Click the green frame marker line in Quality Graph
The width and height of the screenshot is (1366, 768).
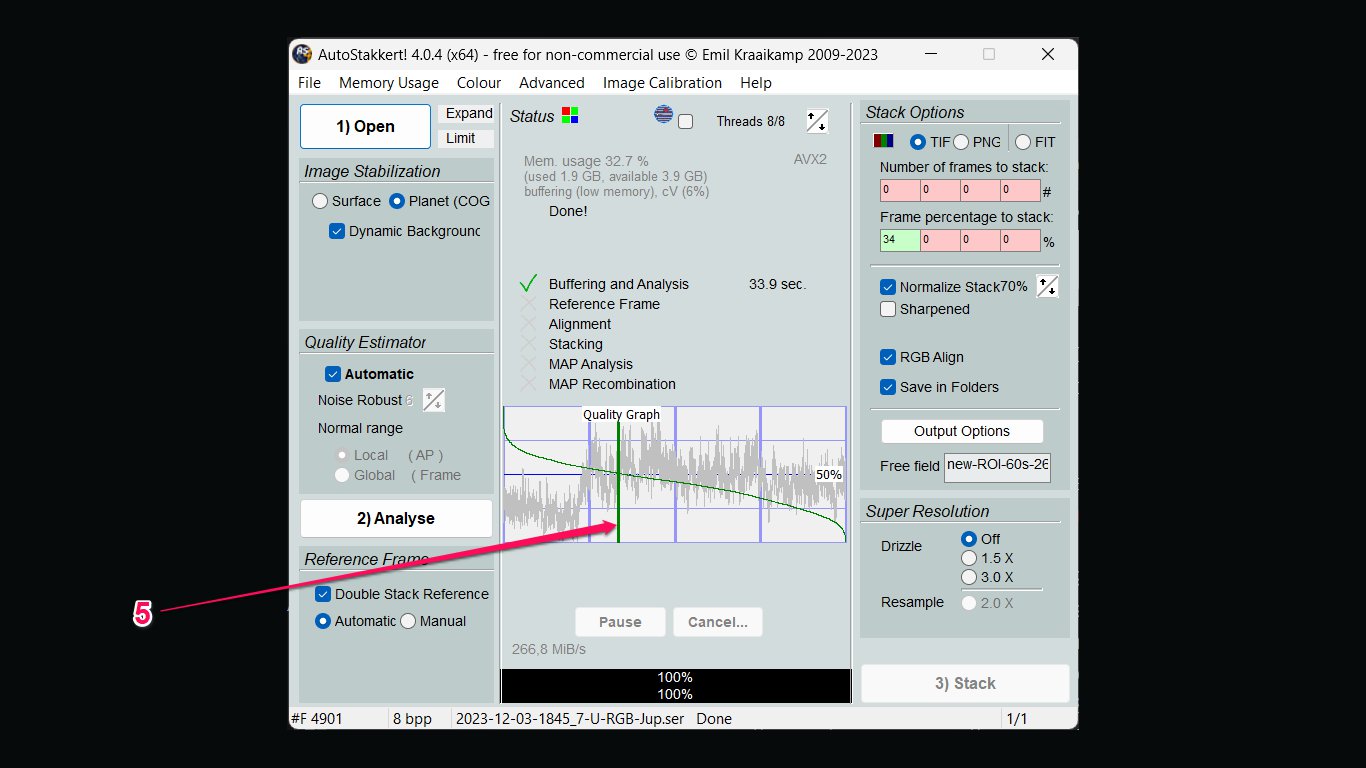[618, 482]
